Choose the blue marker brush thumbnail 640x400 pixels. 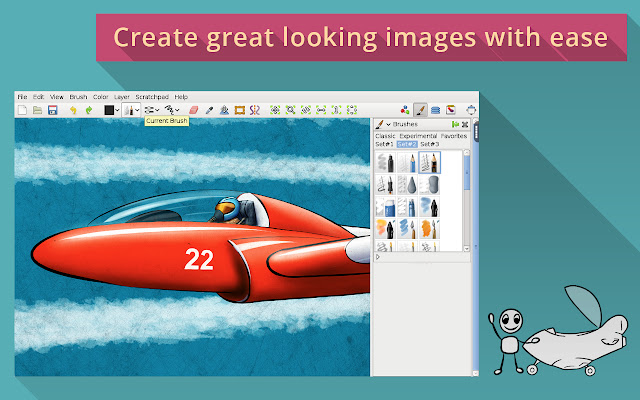(x=407, y=207)
